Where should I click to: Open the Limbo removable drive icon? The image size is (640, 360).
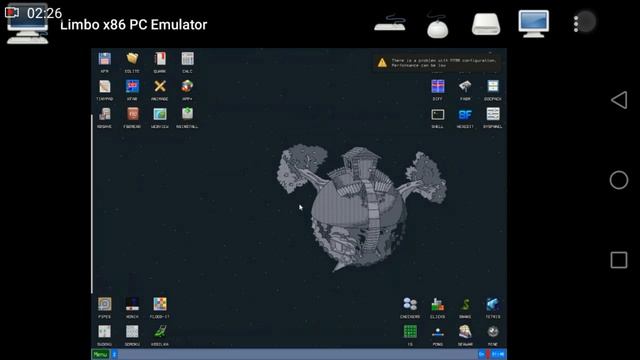486,24
